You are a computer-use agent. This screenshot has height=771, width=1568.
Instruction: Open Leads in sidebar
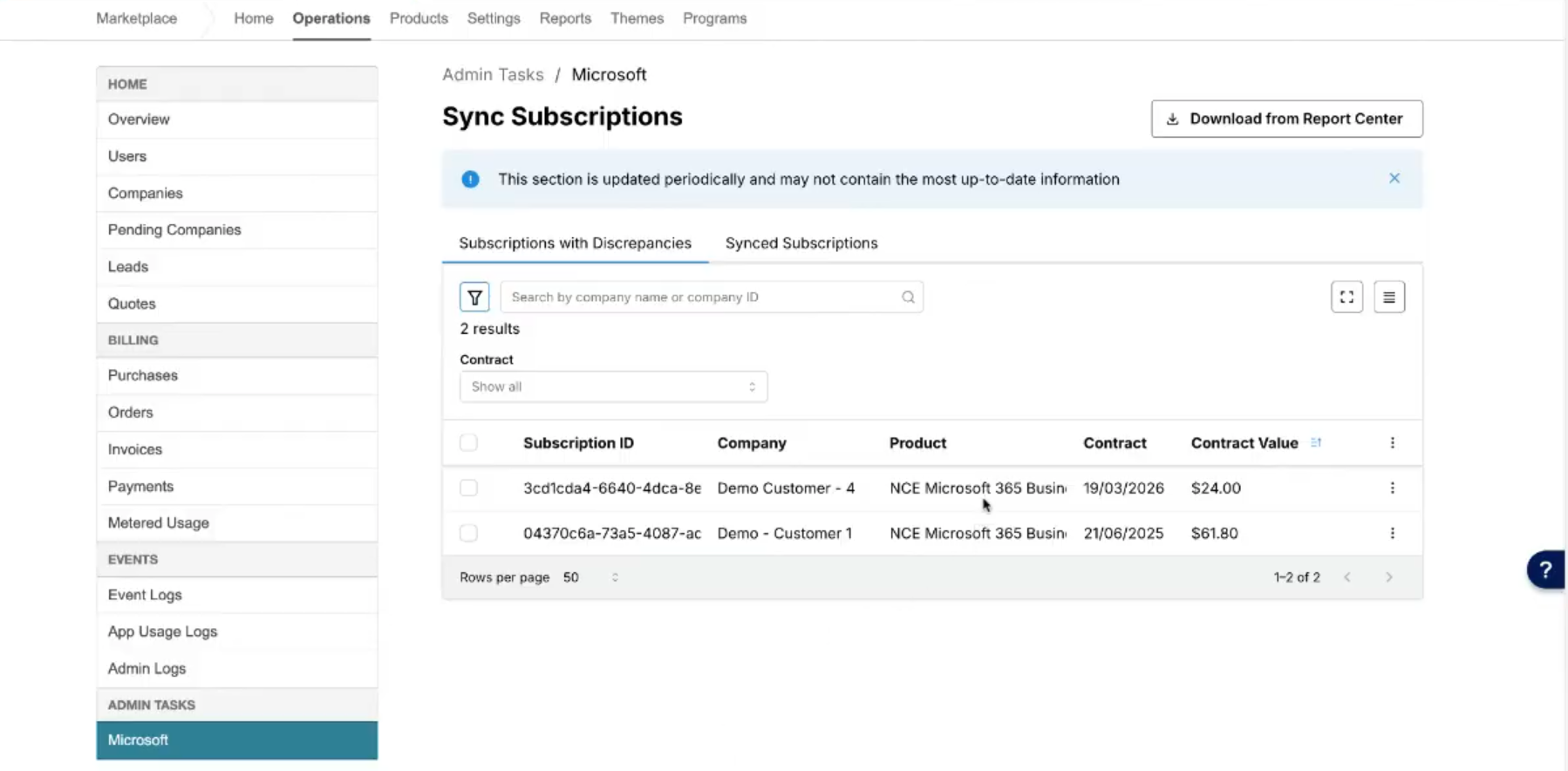(x=236, y=267)
